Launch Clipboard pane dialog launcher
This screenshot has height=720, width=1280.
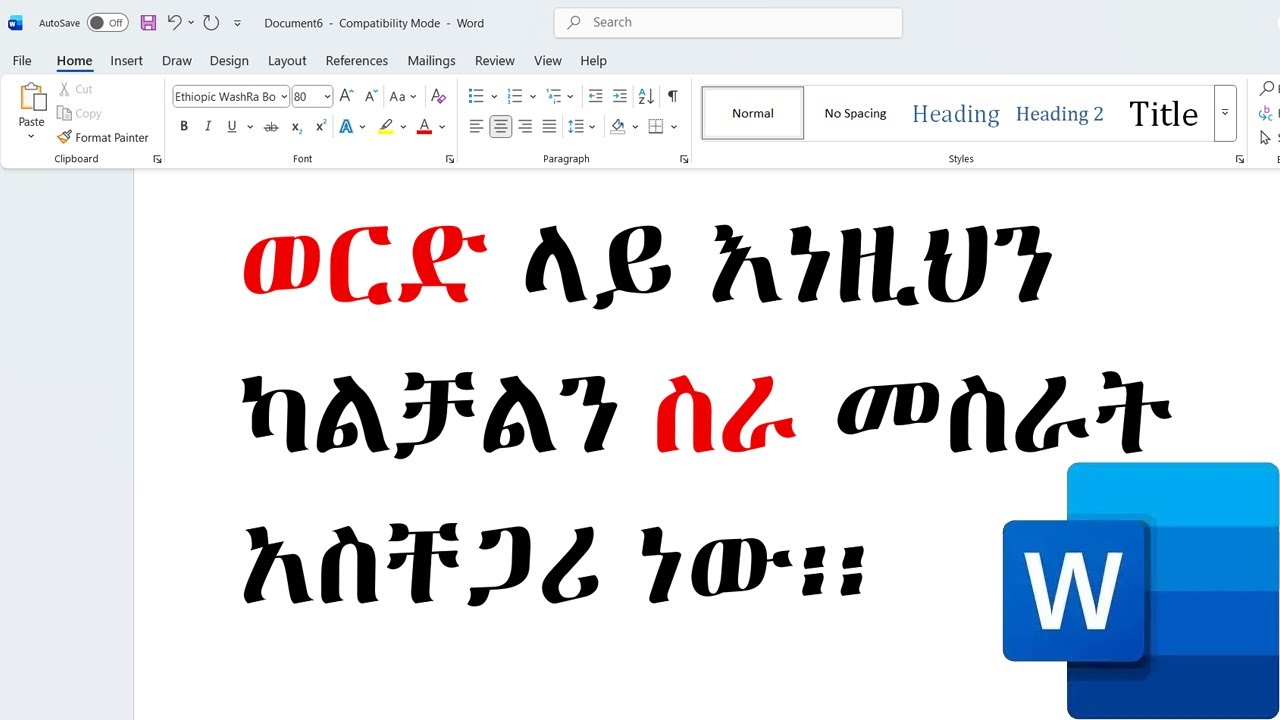(157, 159)
